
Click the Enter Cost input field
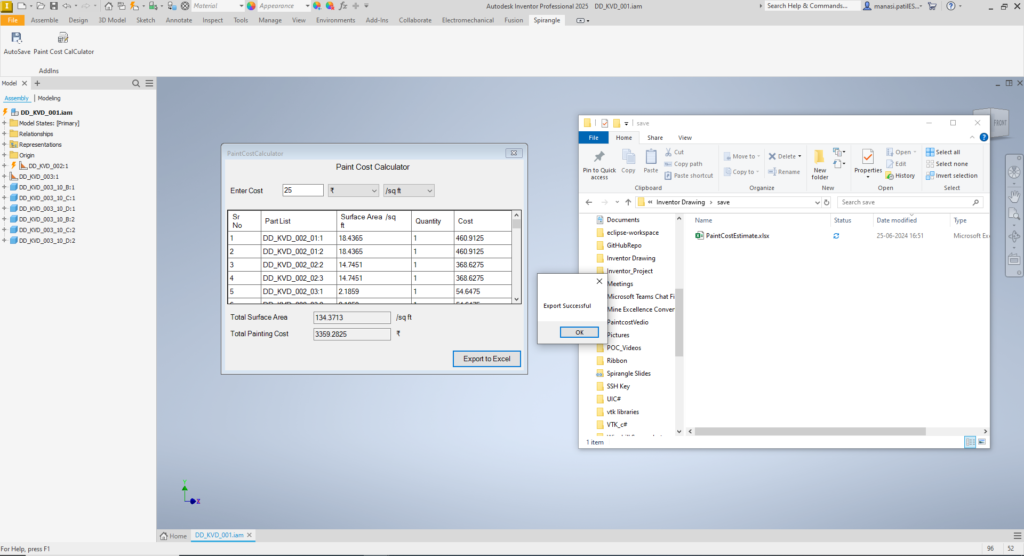[302, 190]
